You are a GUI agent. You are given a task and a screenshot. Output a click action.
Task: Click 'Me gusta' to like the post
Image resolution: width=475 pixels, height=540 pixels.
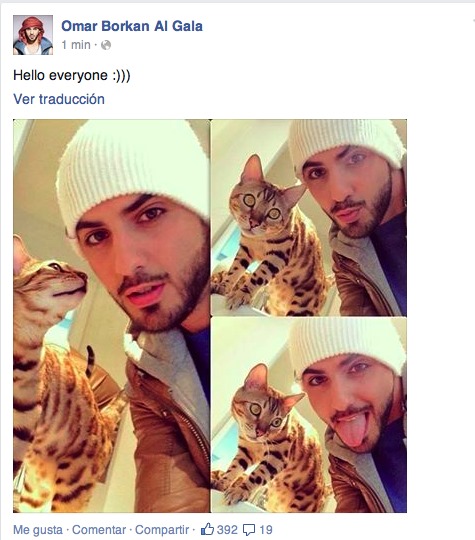point(38,530)
